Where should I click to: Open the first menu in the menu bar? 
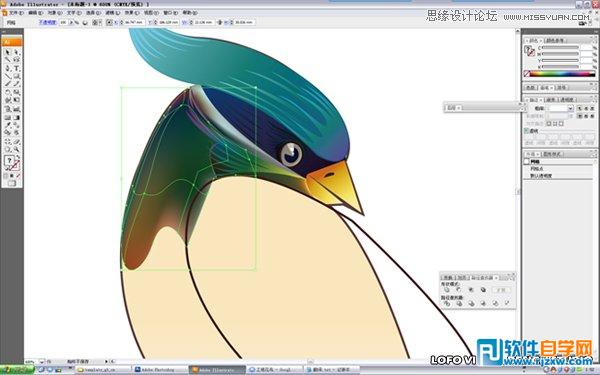[x=16, y=13]
